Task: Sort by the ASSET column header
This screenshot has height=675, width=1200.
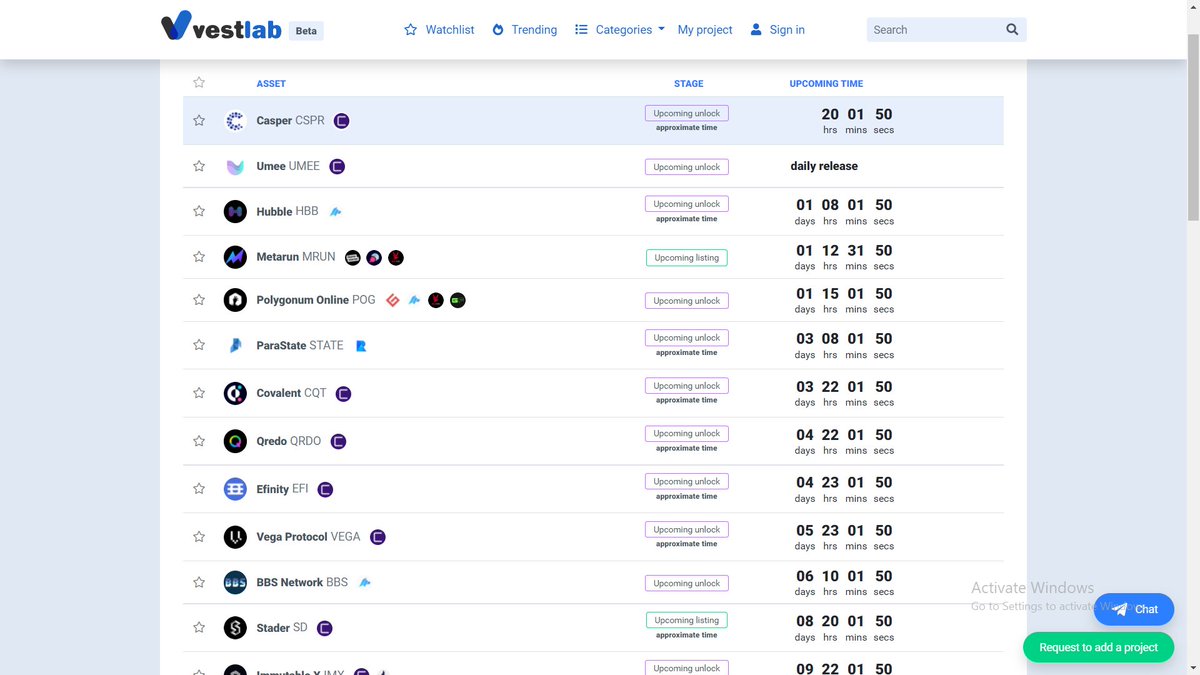Action: click(271, 84)
